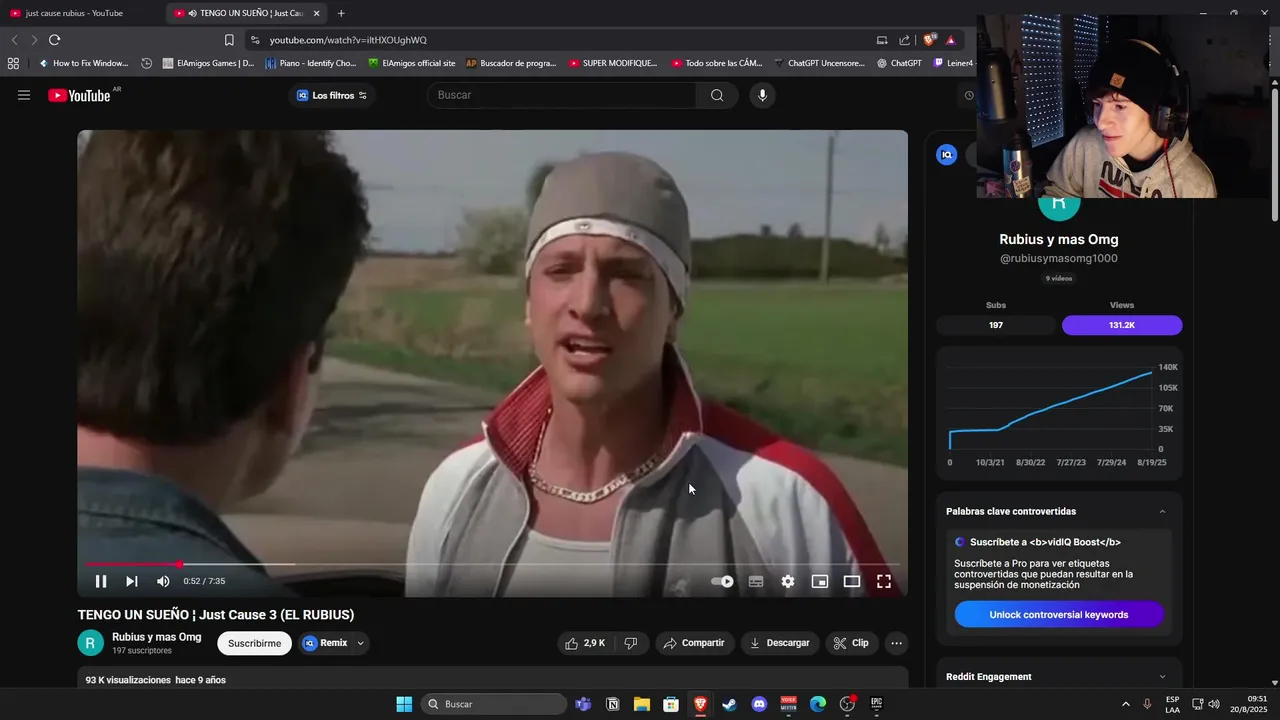The image size is (1280, 720).
Task: Click the YouTube search magnifier button
Action: coord(717,95)
